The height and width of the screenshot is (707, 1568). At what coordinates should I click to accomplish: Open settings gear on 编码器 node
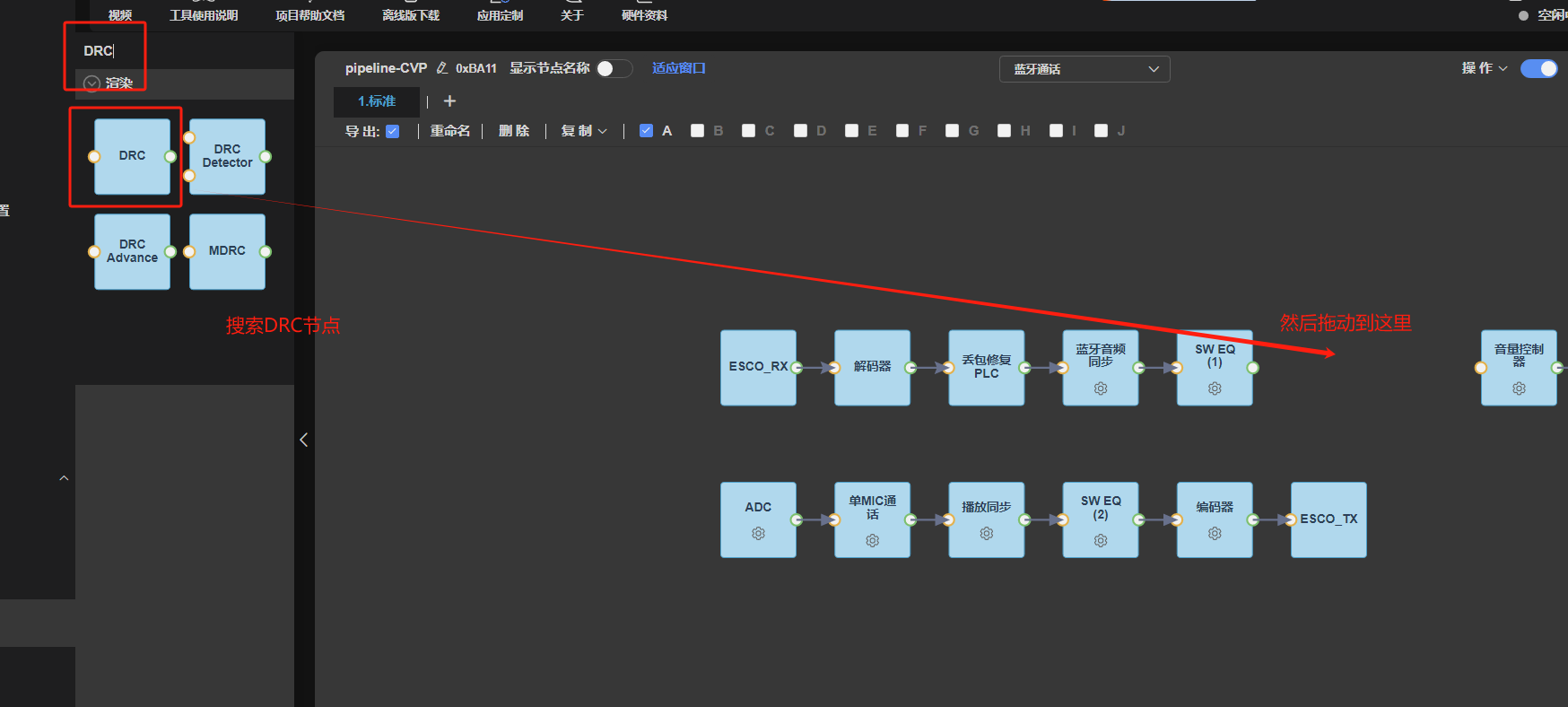tap(1215, 534)
